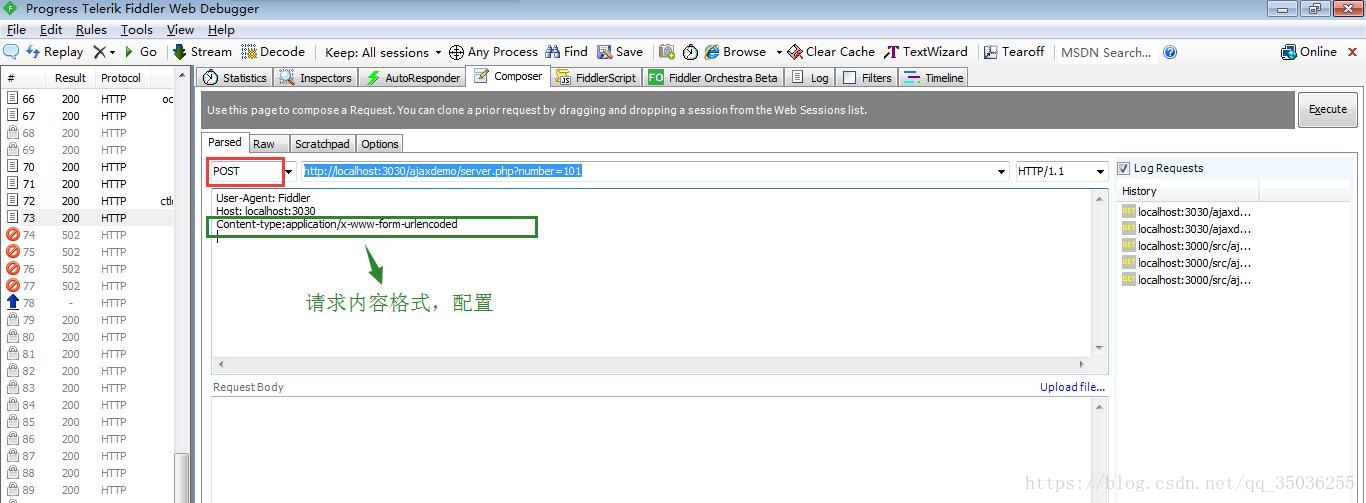Switch to the Inspectors tab
This screenshot has width=1366, height=503.
316,77
